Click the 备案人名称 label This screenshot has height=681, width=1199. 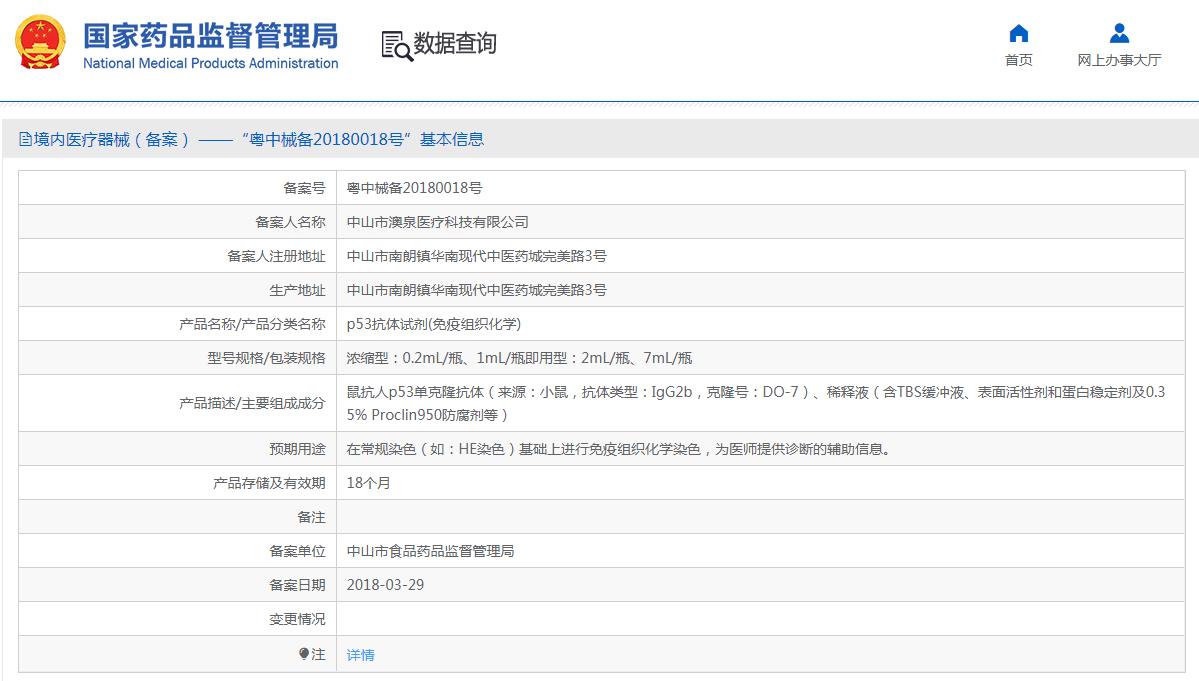coord(291,222)
